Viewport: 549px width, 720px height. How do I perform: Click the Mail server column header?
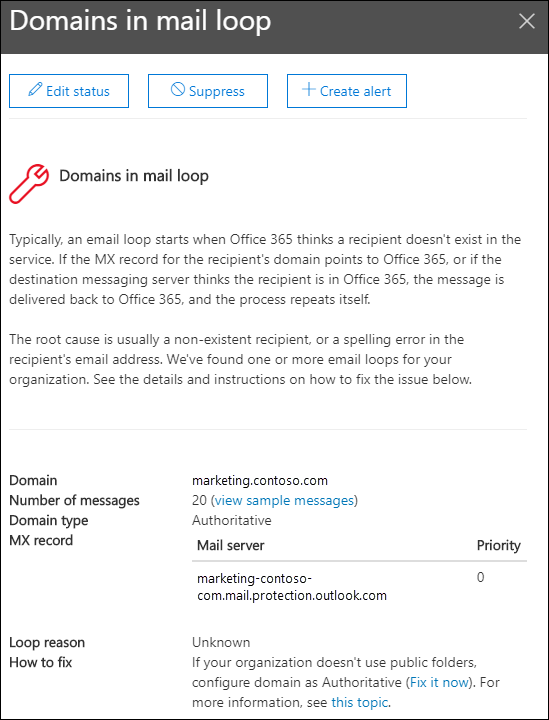pos(230,546)
